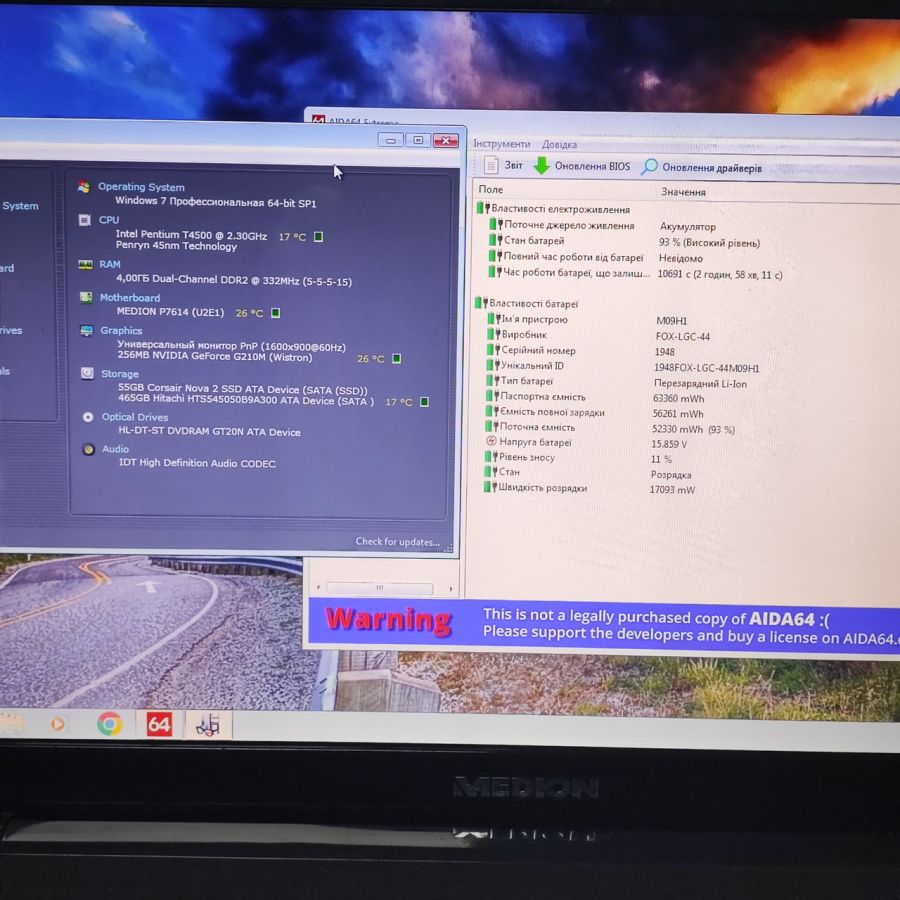Viewport: 900px width, 900px height.
Task: Click Check for updates link in Speccy
Action: (x=397, y=541)
